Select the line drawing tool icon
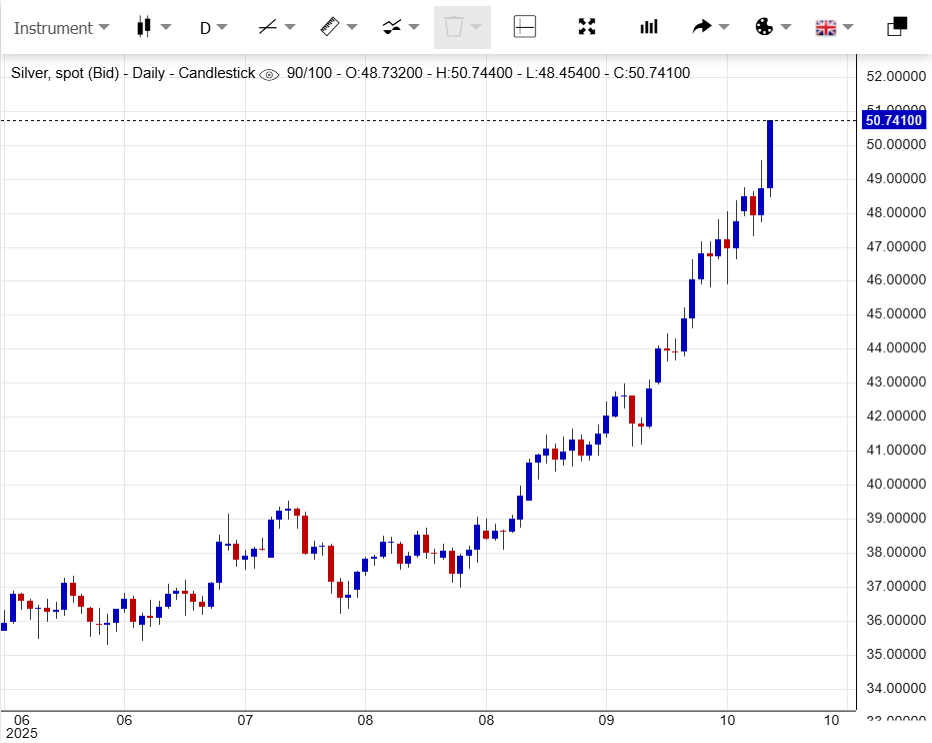This screenshot has height=743, width=932. pyautogui.click(x=267, y=27)
